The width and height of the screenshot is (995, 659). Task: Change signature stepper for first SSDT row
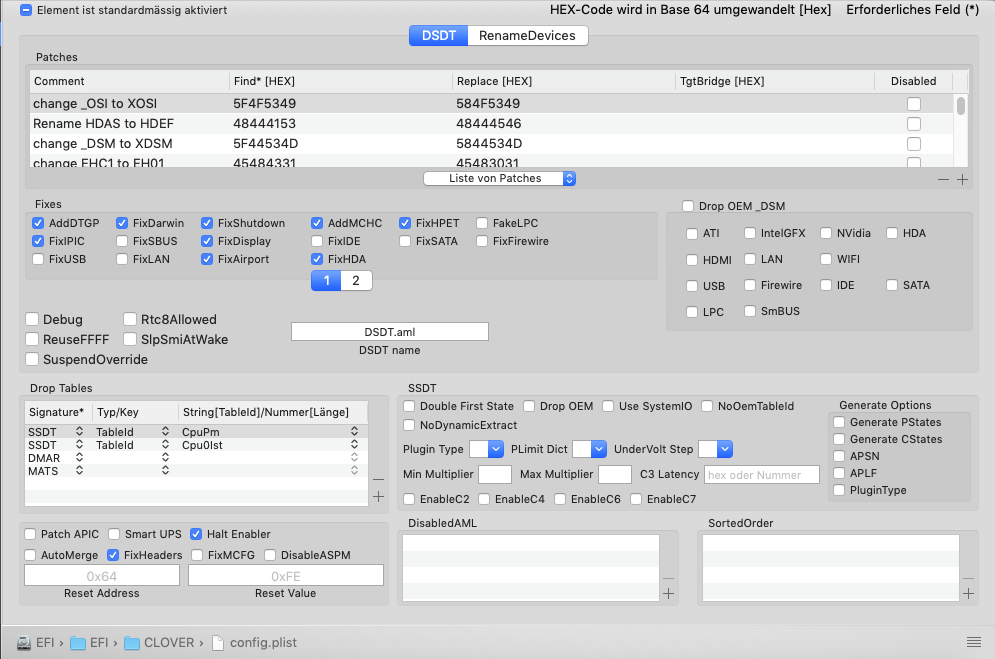pyautogui.click(x=79, y=431)
